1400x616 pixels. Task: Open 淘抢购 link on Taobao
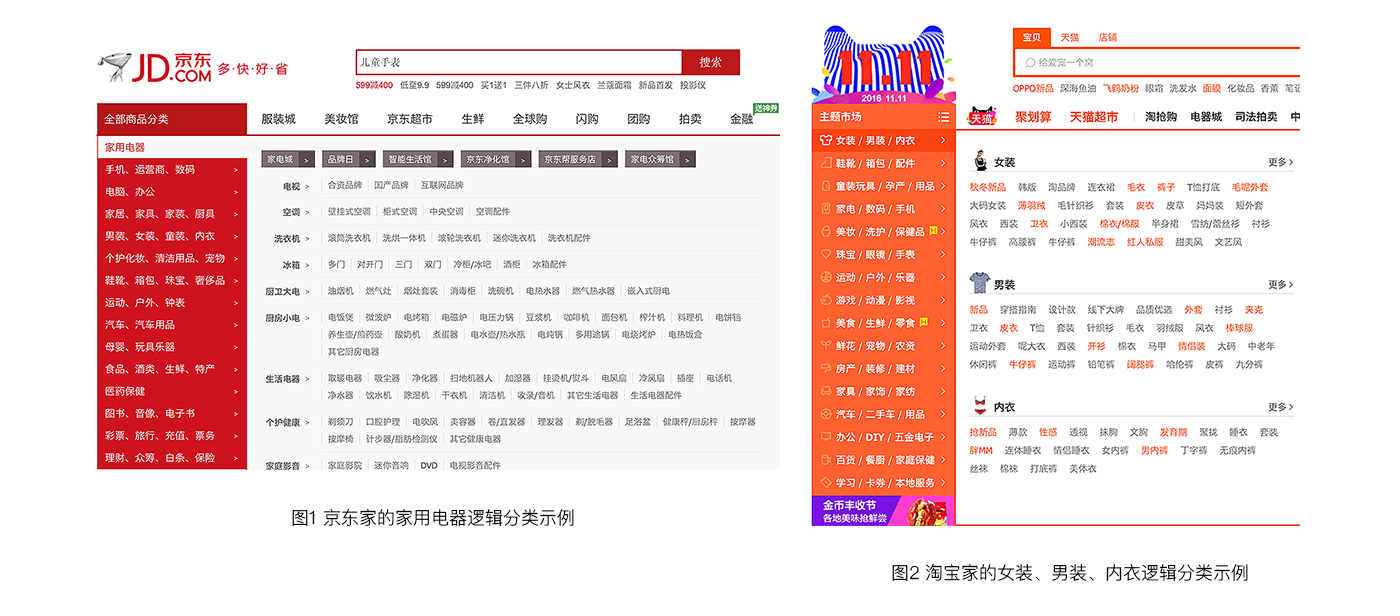tap(1161, 117)
